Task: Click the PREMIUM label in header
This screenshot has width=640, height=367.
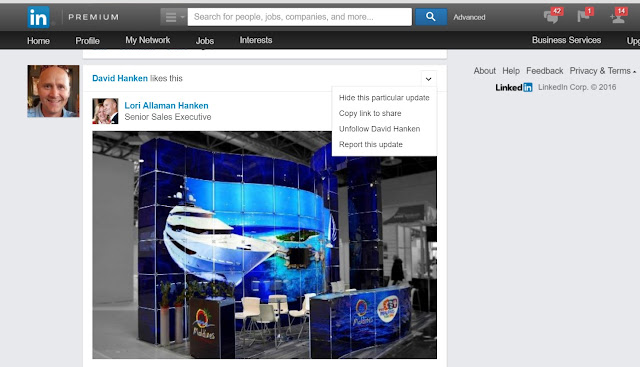Action: [x=93, y=17]
